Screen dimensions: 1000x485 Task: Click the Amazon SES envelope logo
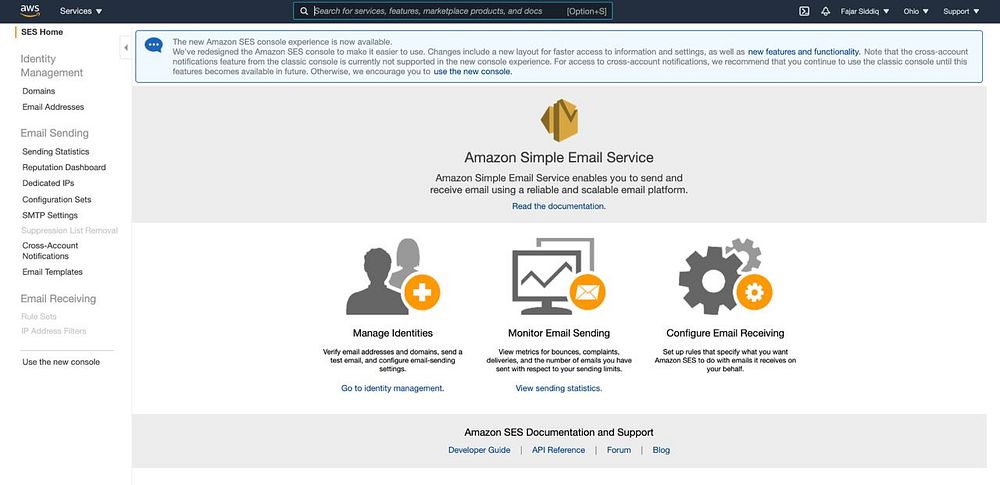(x=559, y=120)
